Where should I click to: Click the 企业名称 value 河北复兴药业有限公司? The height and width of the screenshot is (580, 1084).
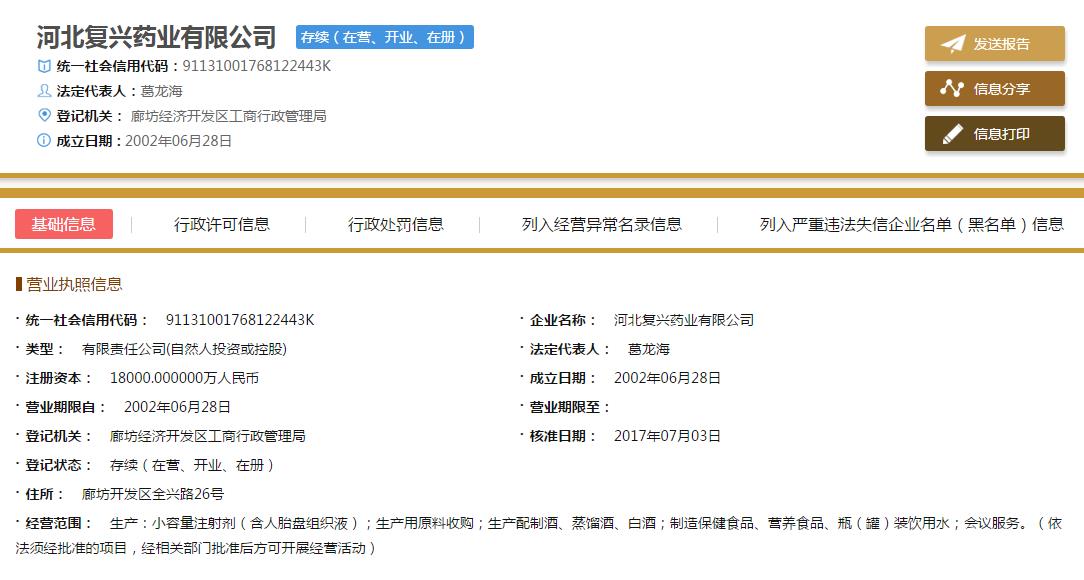click(684, 320)
